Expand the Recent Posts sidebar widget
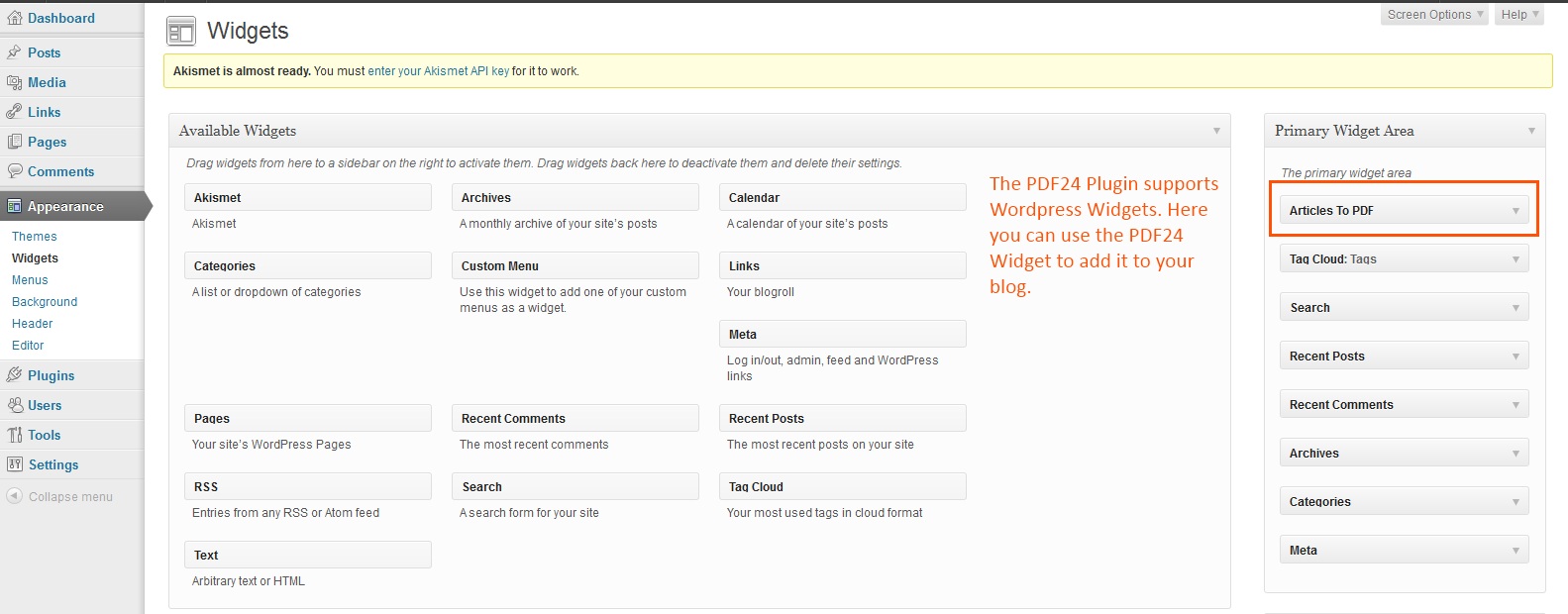Screen dimensions: 1568x614 point(1515,357)
